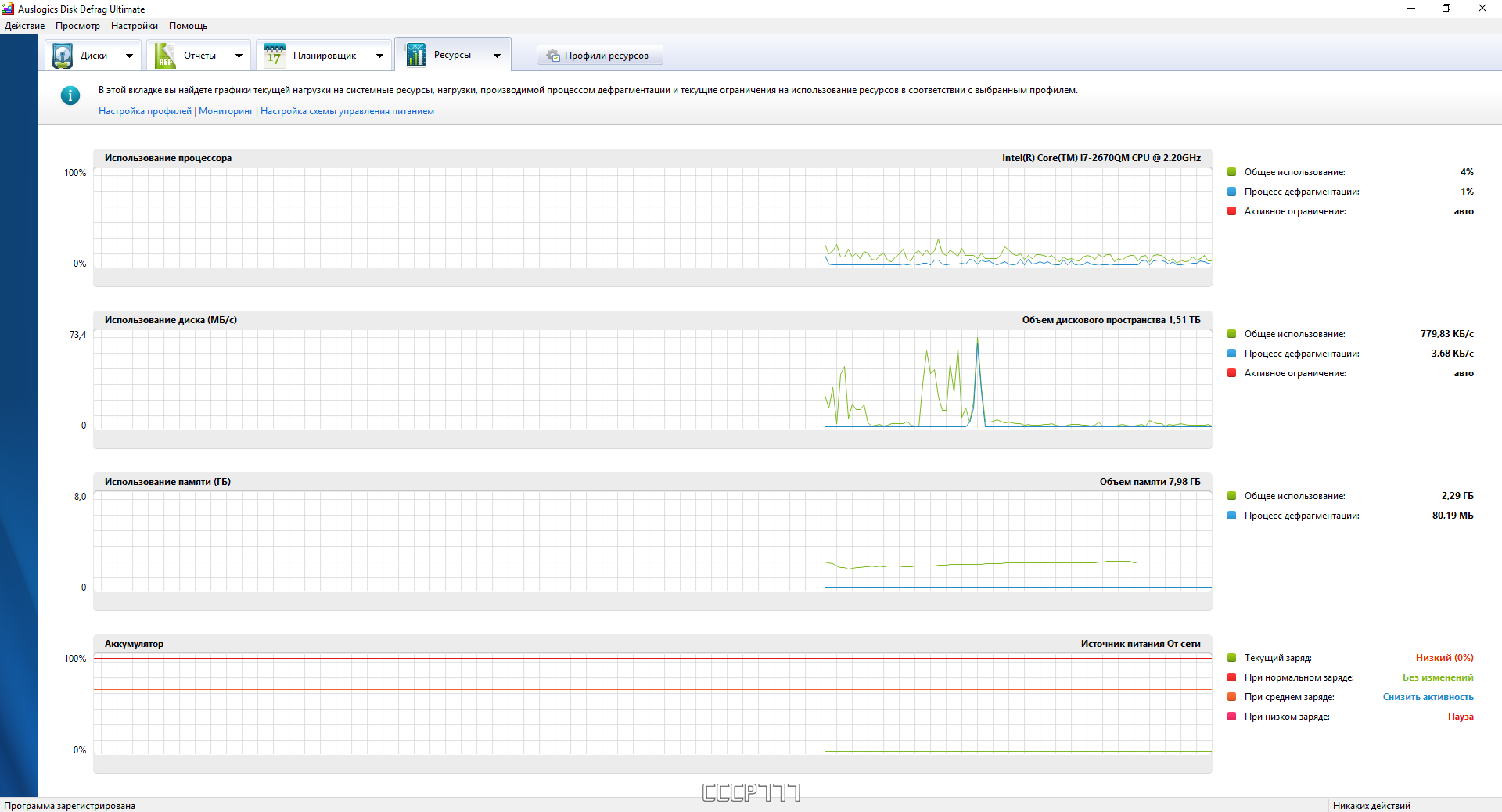Follow the Настройка профилей link

tap(145, 111)
